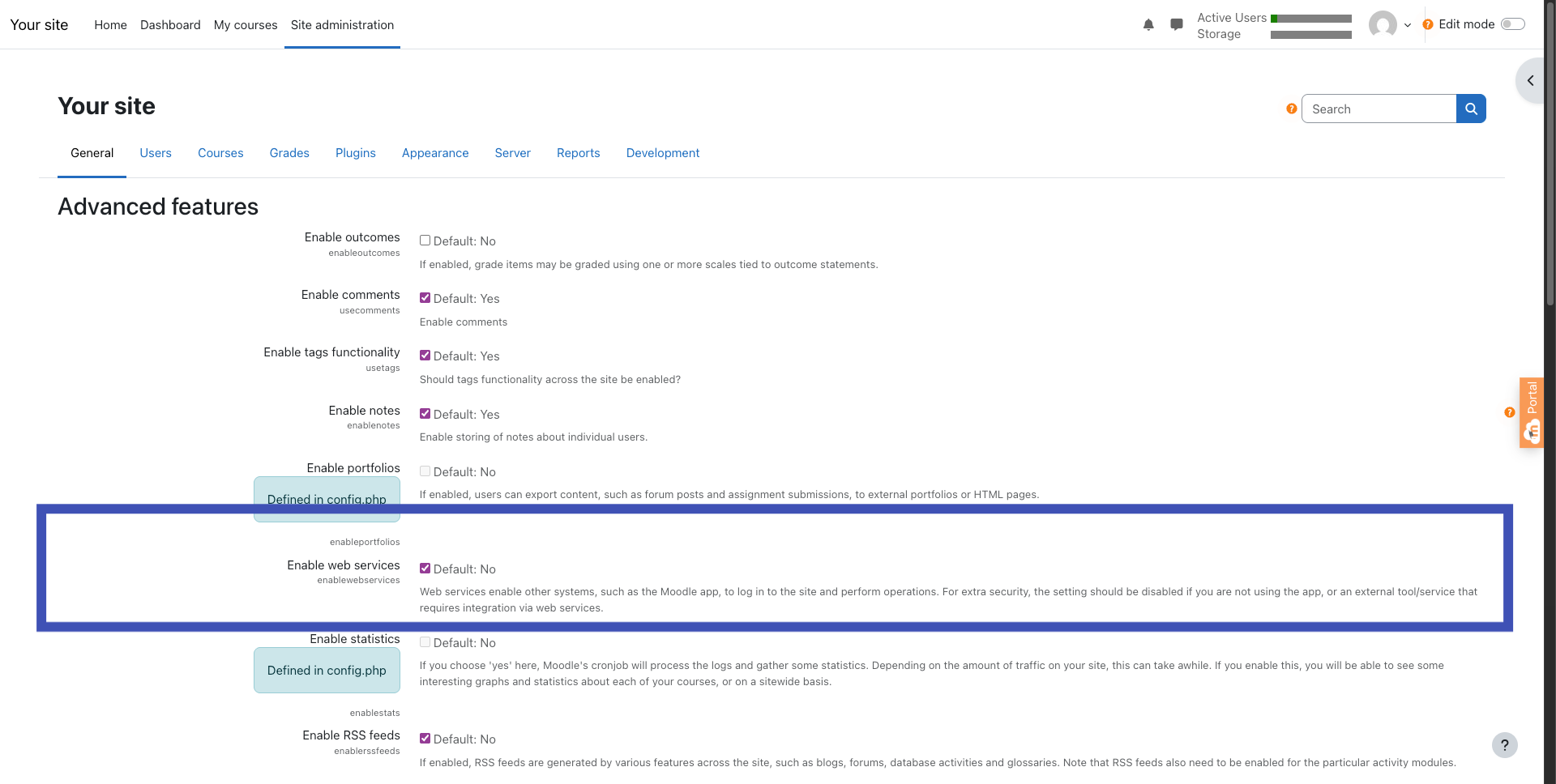Open the messaging chat bubble icon
The height and width of the screenshot is (784, 1556).
(x=1177, y=25)
